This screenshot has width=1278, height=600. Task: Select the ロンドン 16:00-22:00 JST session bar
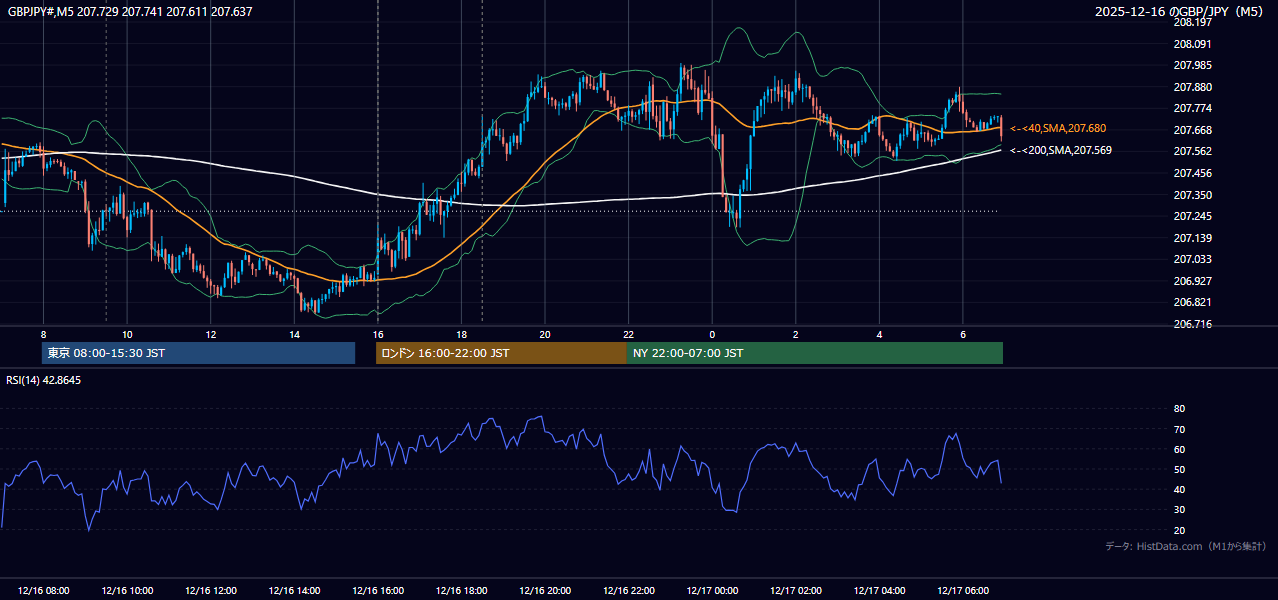coord(501,353)
